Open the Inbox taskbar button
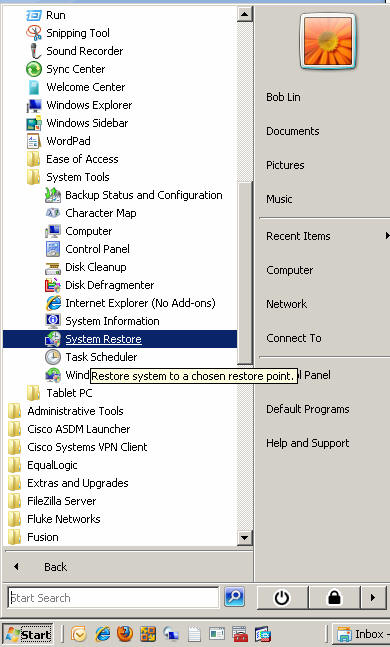Image resolution: width=390 pixels, height=647 pixels. tap(362, 634)
